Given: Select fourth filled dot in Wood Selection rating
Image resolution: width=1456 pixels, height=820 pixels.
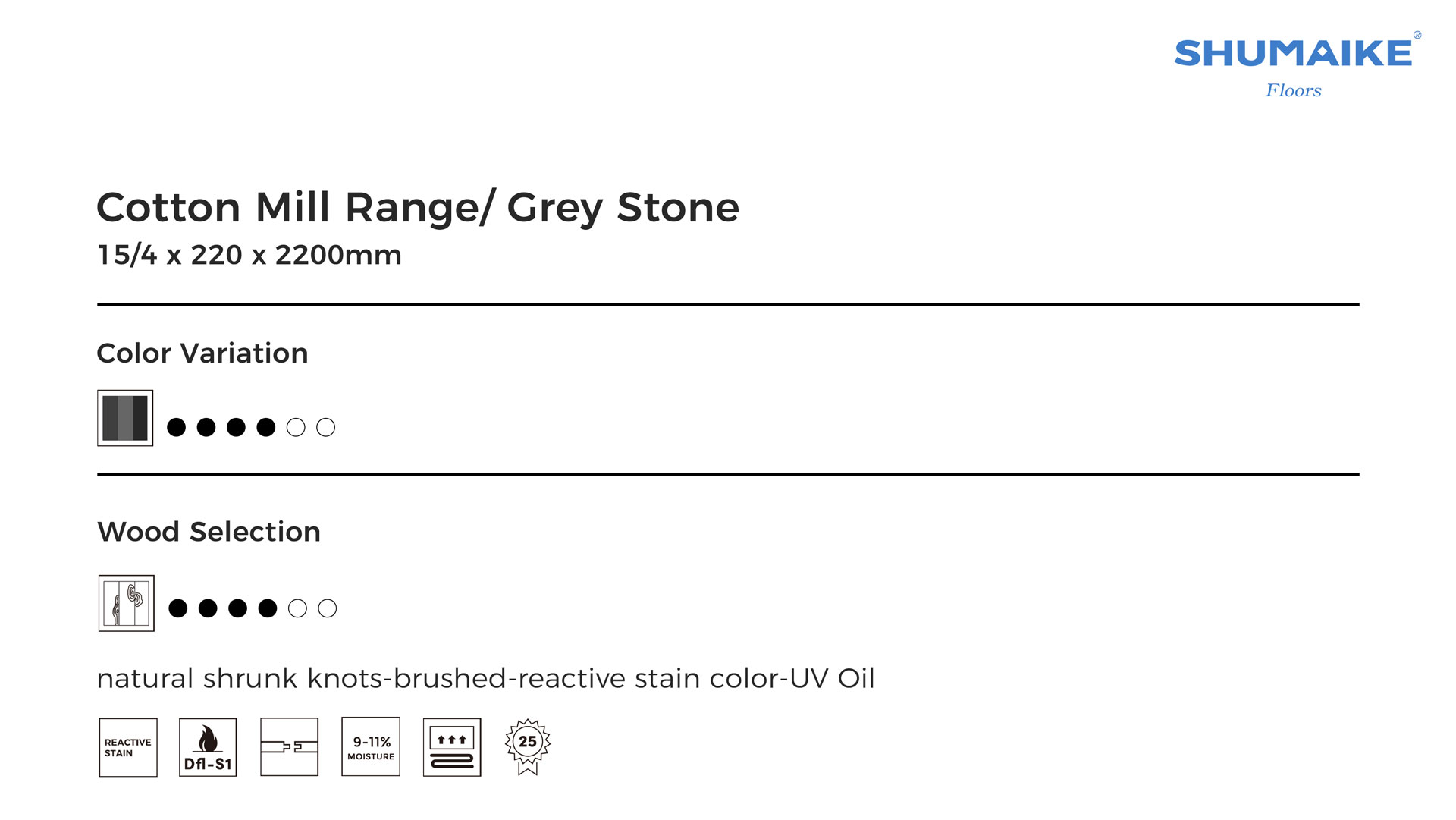Looking at the screenshot, I should 268,608.
